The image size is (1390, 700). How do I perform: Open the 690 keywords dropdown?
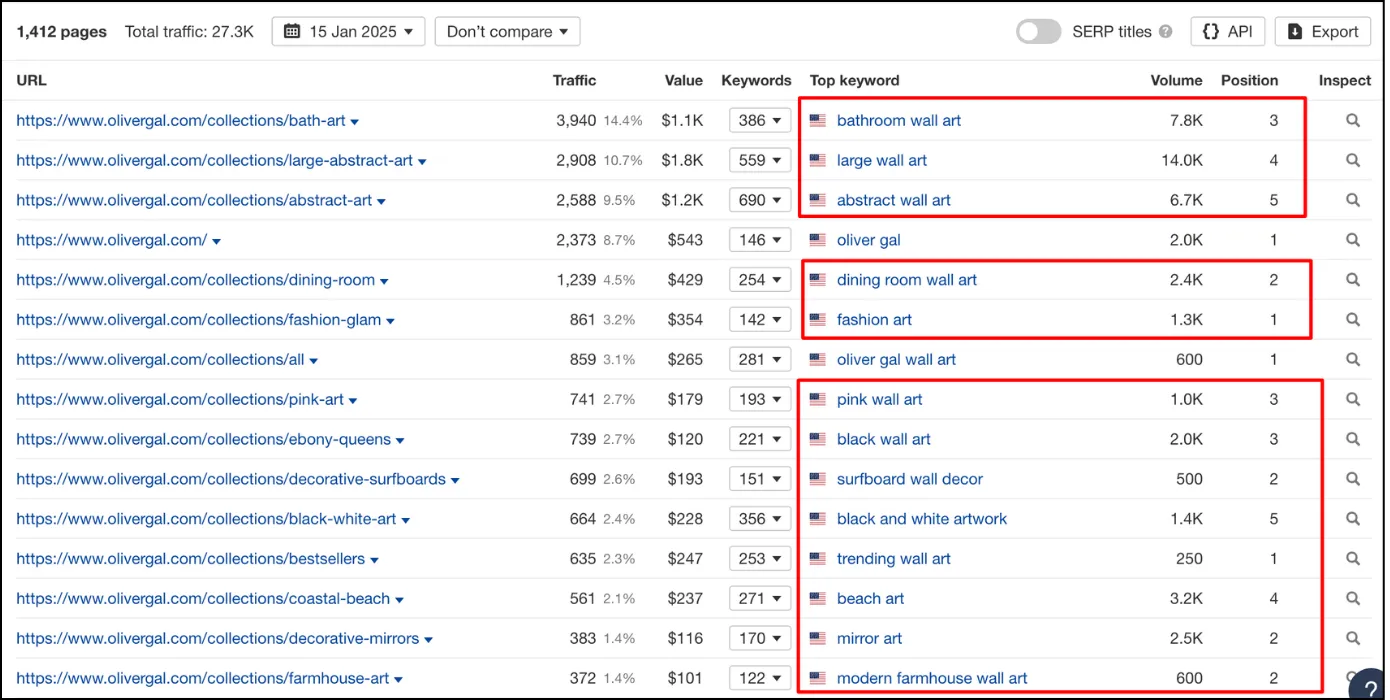pyautogui.click(x=760, y=200)
